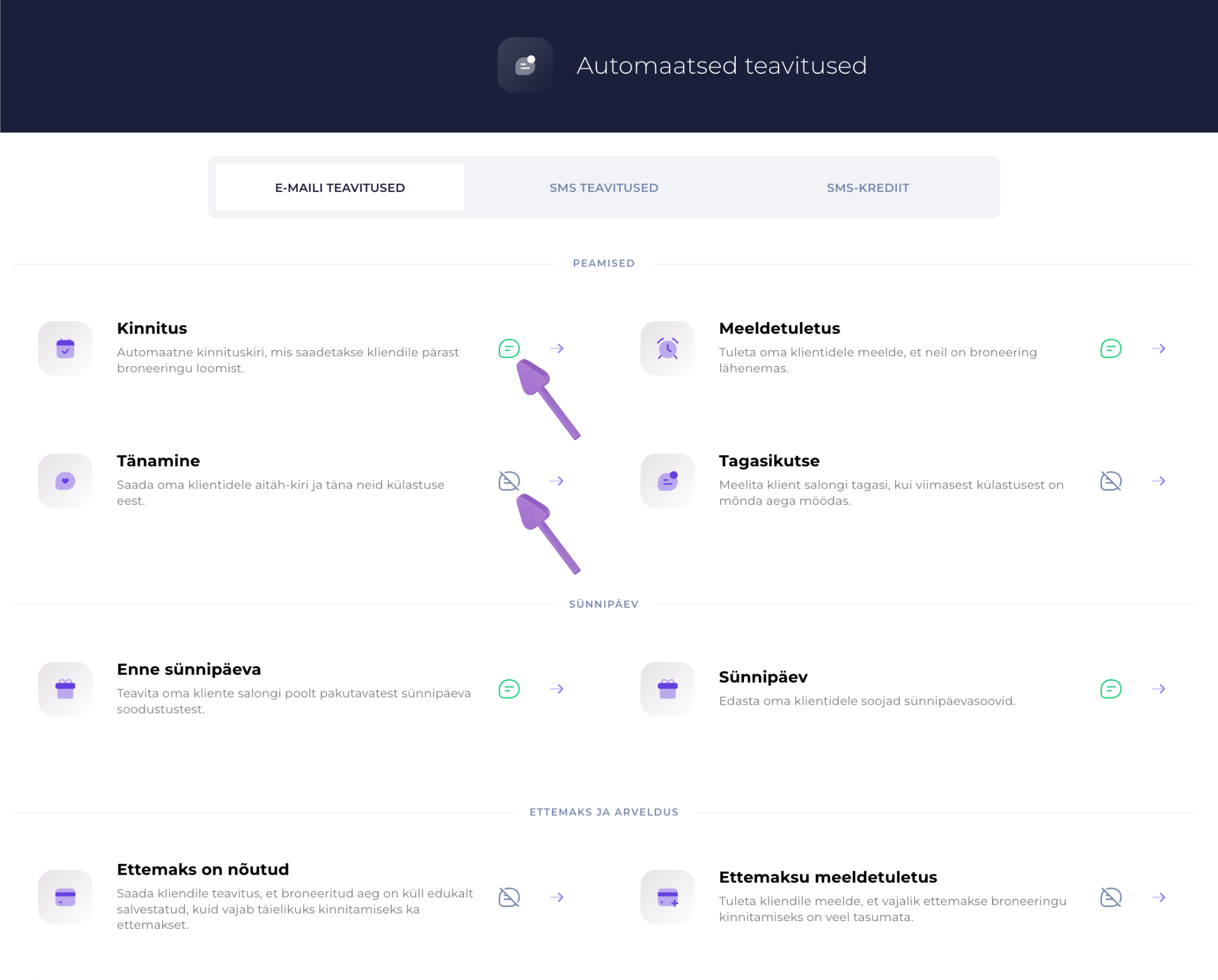Viewport: 1218px width, 980px height.
Task: Toggle the Meeldetuletus notification status icon
Action: 1111,348
